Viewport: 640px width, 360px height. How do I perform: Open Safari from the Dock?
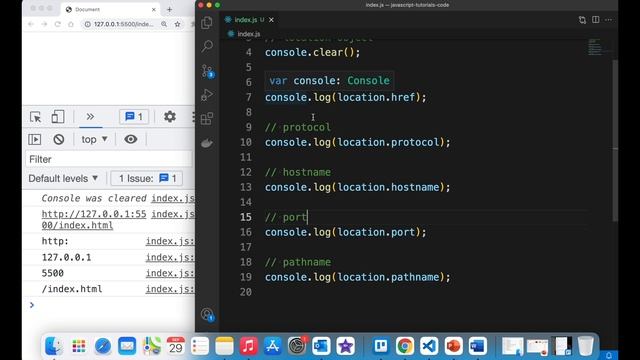pyautogui.click(x=103, y=346)
